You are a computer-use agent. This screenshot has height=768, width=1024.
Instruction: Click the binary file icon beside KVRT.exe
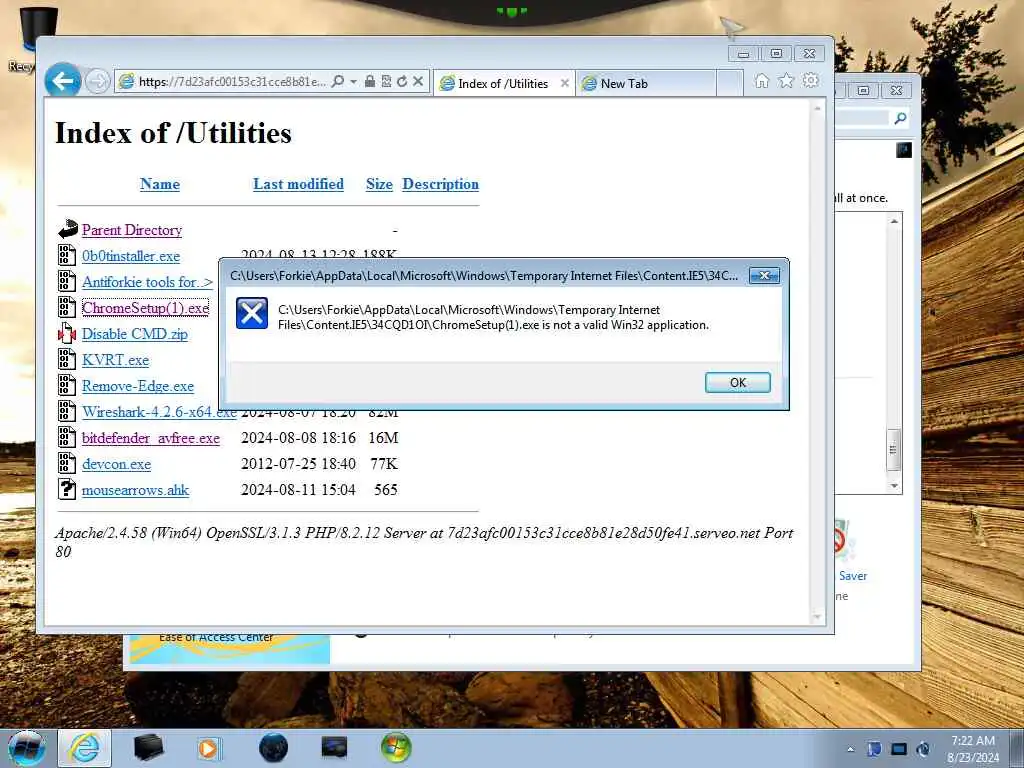click(x=67, y=359)
